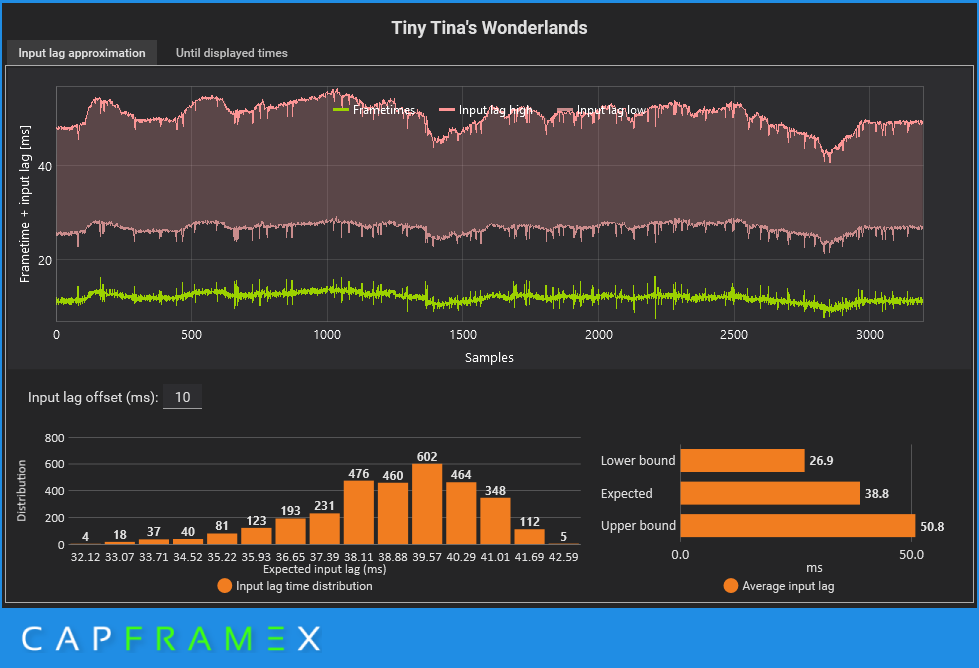Click the 3000 tick on Samples axis
Screen dimensions: 979x668
click(x=870, y=335)
